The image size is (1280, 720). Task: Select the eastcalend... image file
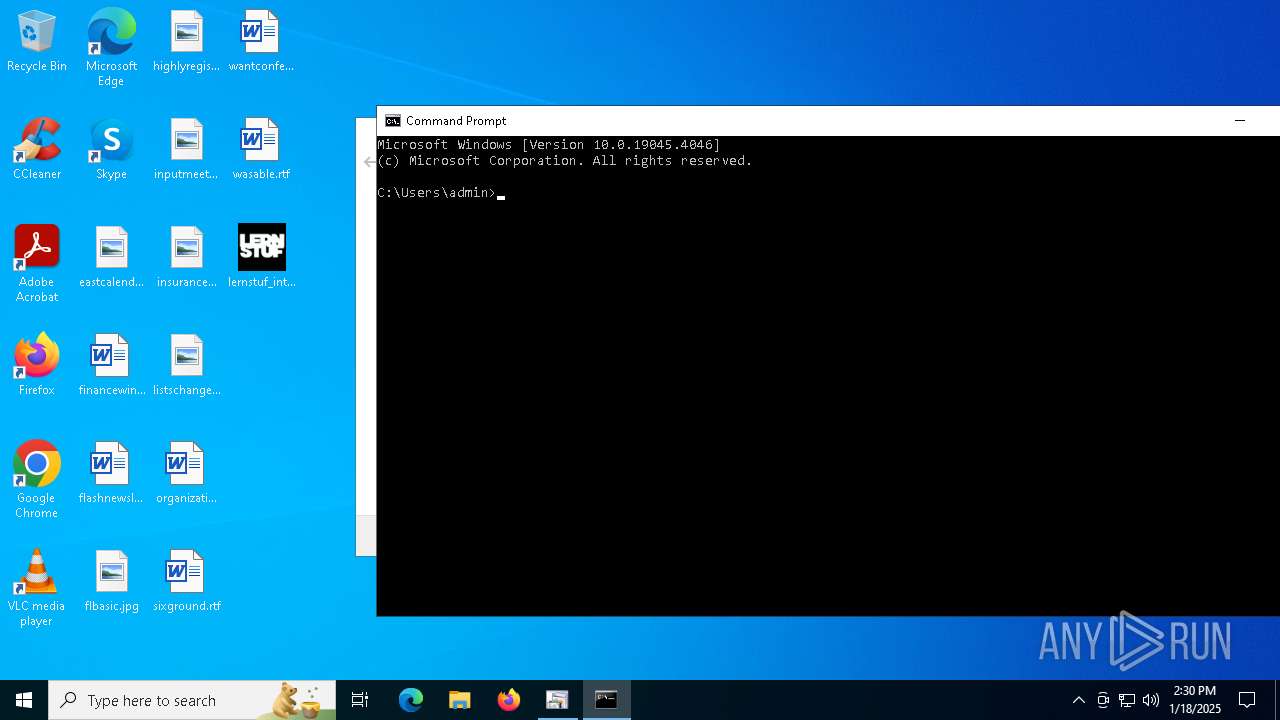tap(111, 258)
